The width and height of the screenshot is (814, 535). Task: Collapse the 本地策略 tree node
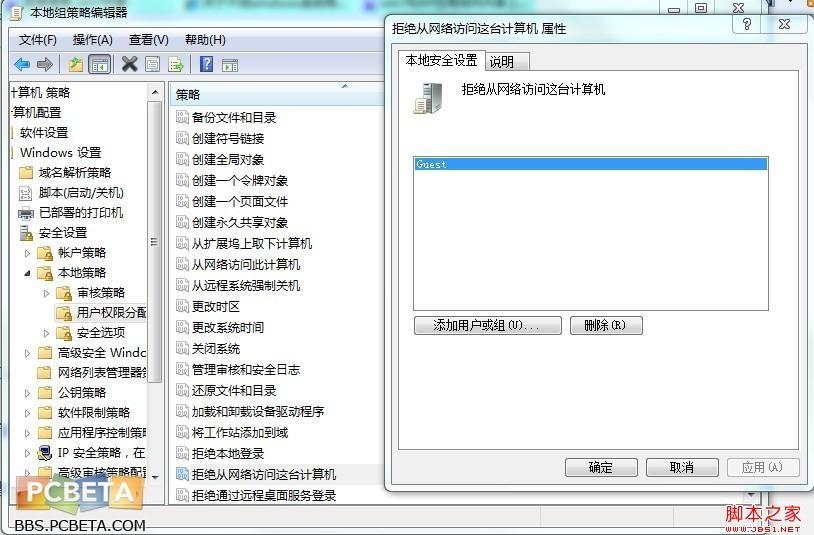tap(28, 273)
